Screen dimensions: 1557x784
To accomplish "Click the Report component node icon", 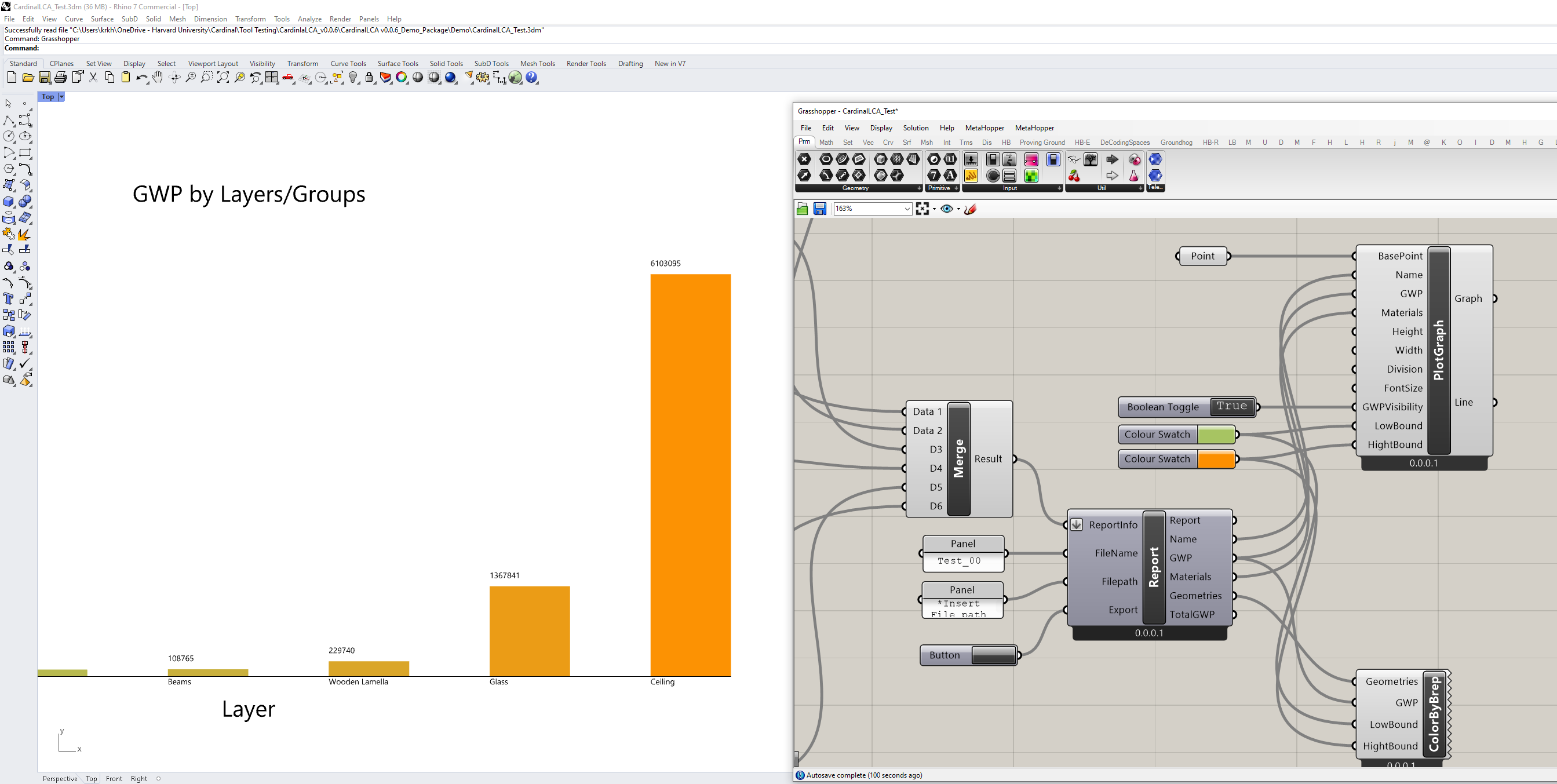I will 1078,521.
